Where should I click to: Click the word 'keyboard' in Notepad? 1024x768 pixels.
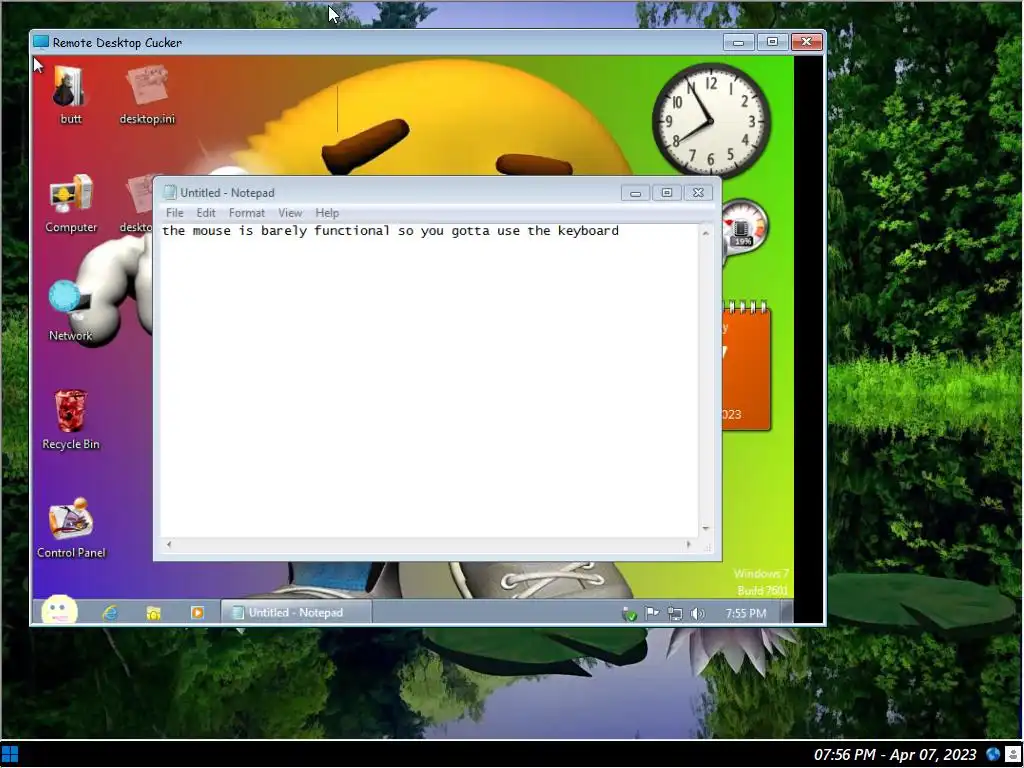pos(588,231)
